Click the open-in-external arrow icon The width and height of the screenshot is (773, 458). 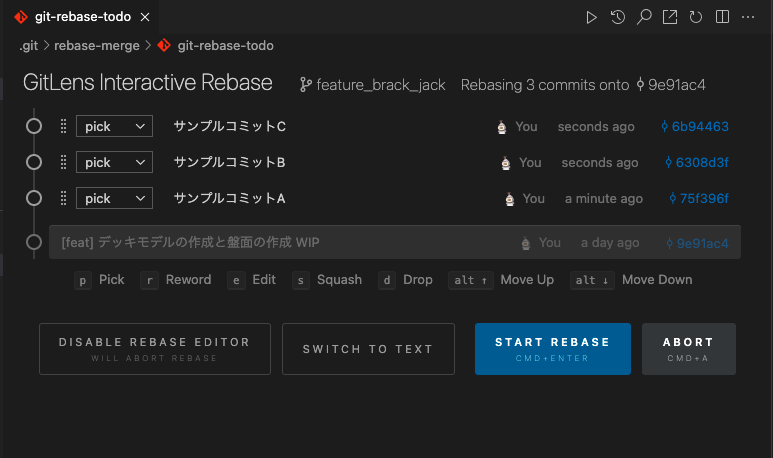669,17
